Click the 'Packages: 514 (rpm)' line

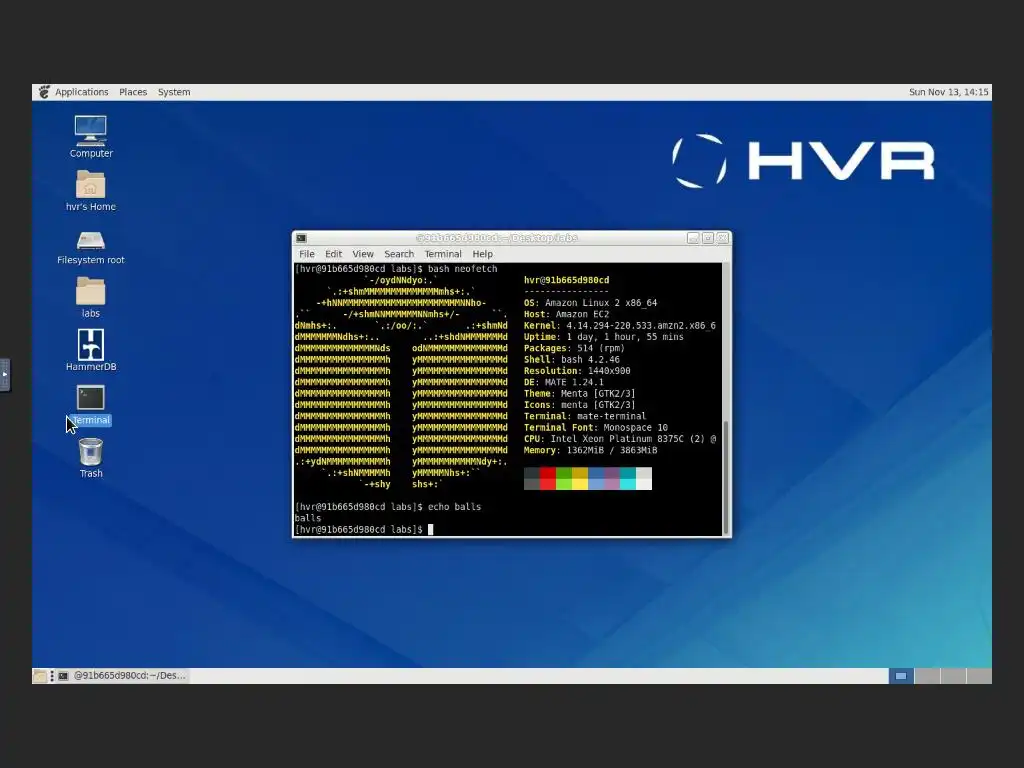pos(574,348)
